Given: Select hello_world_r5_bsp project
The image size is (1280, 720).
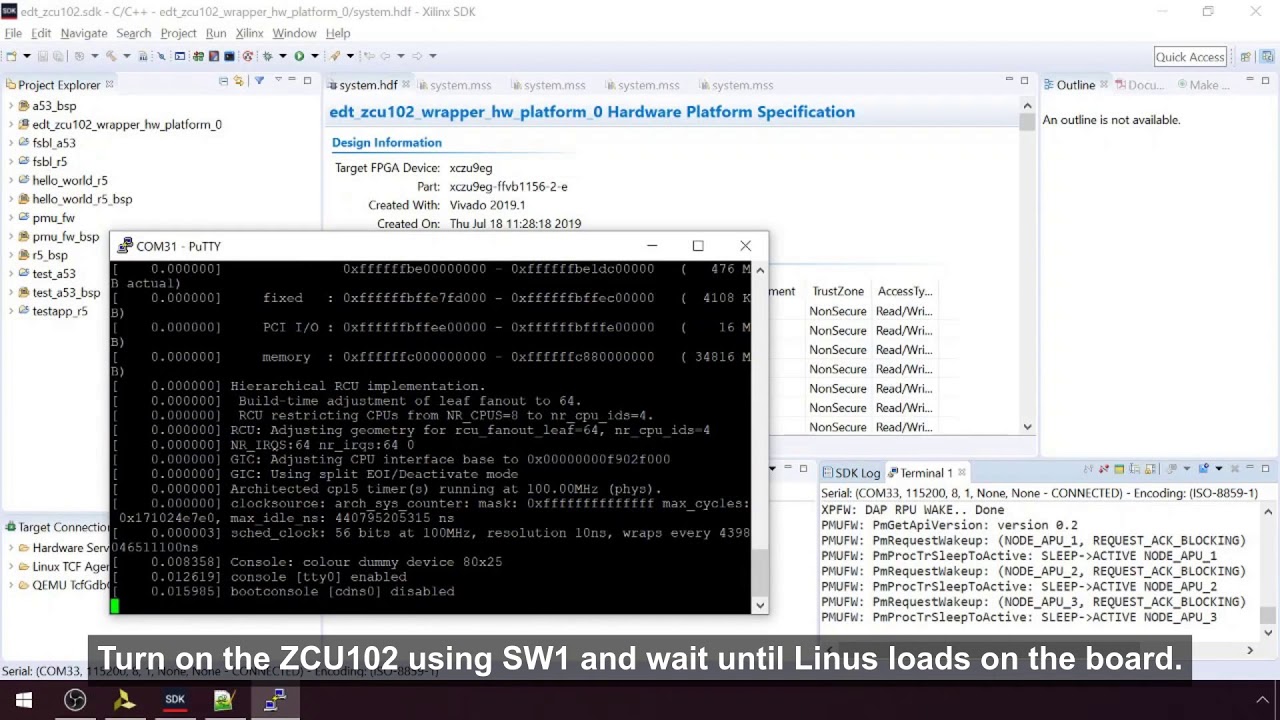Looking at the screenshot, I should (x=81, y=199).
